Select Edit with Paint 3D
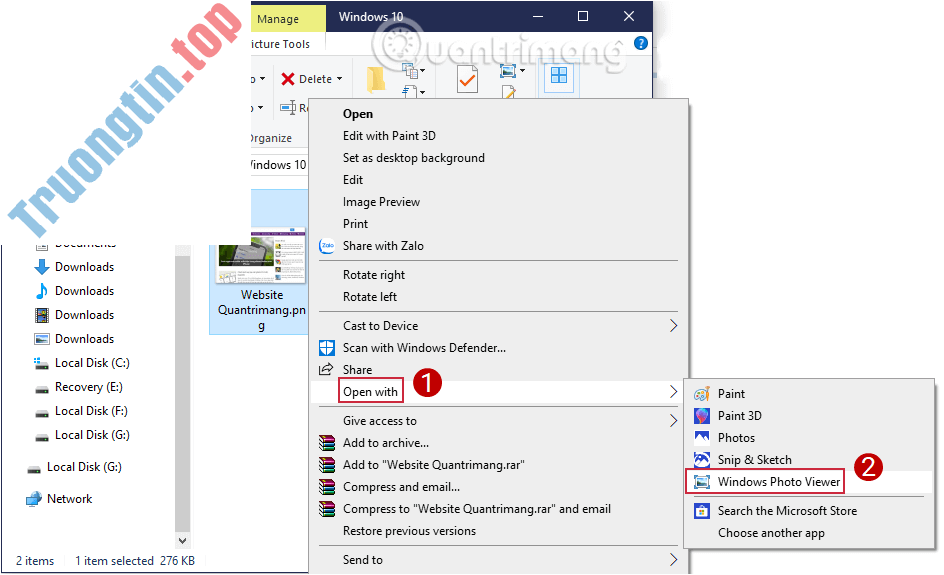 point(389,136)
